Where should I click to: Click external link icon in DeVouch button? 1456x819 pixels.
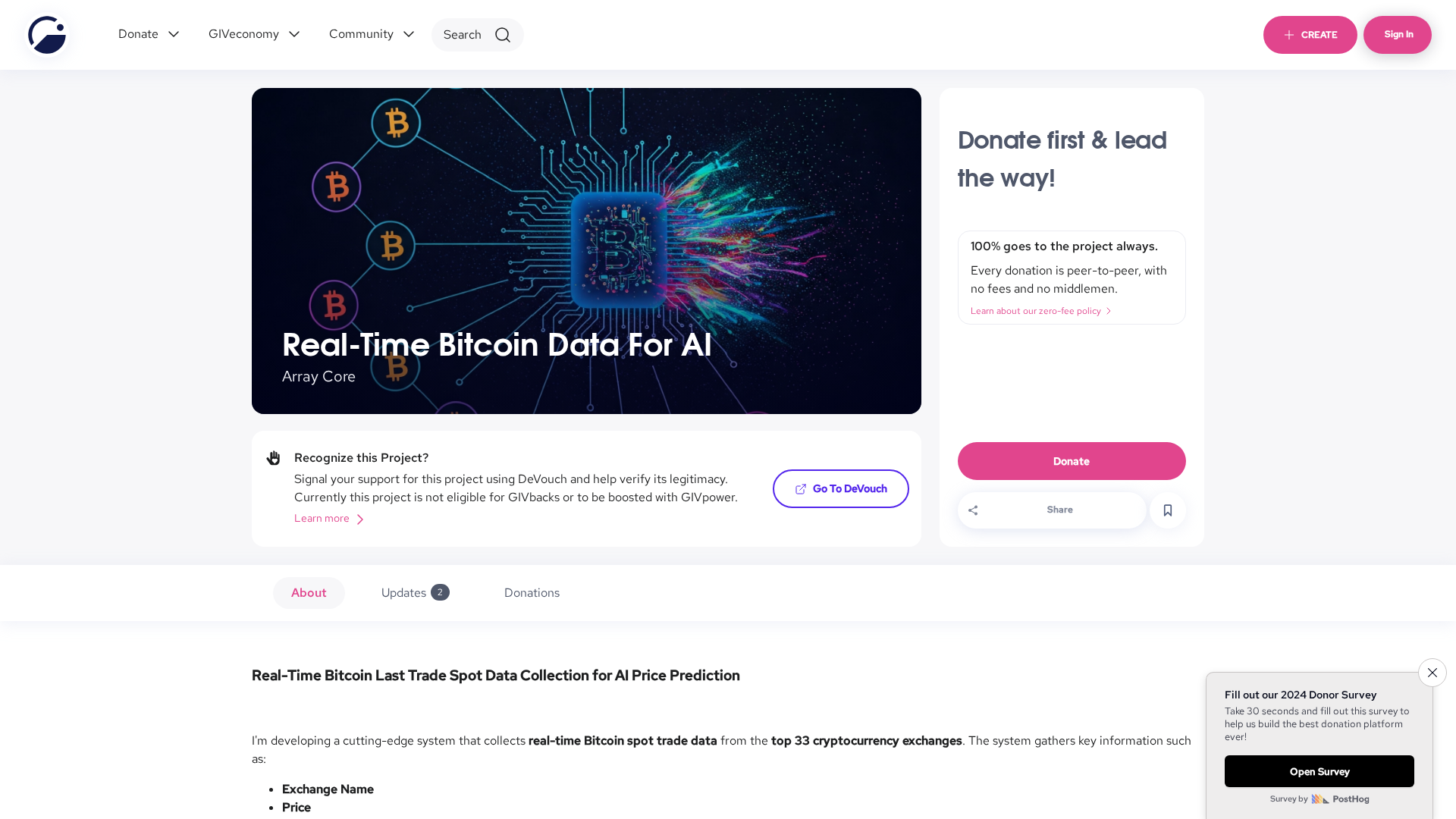800,489
